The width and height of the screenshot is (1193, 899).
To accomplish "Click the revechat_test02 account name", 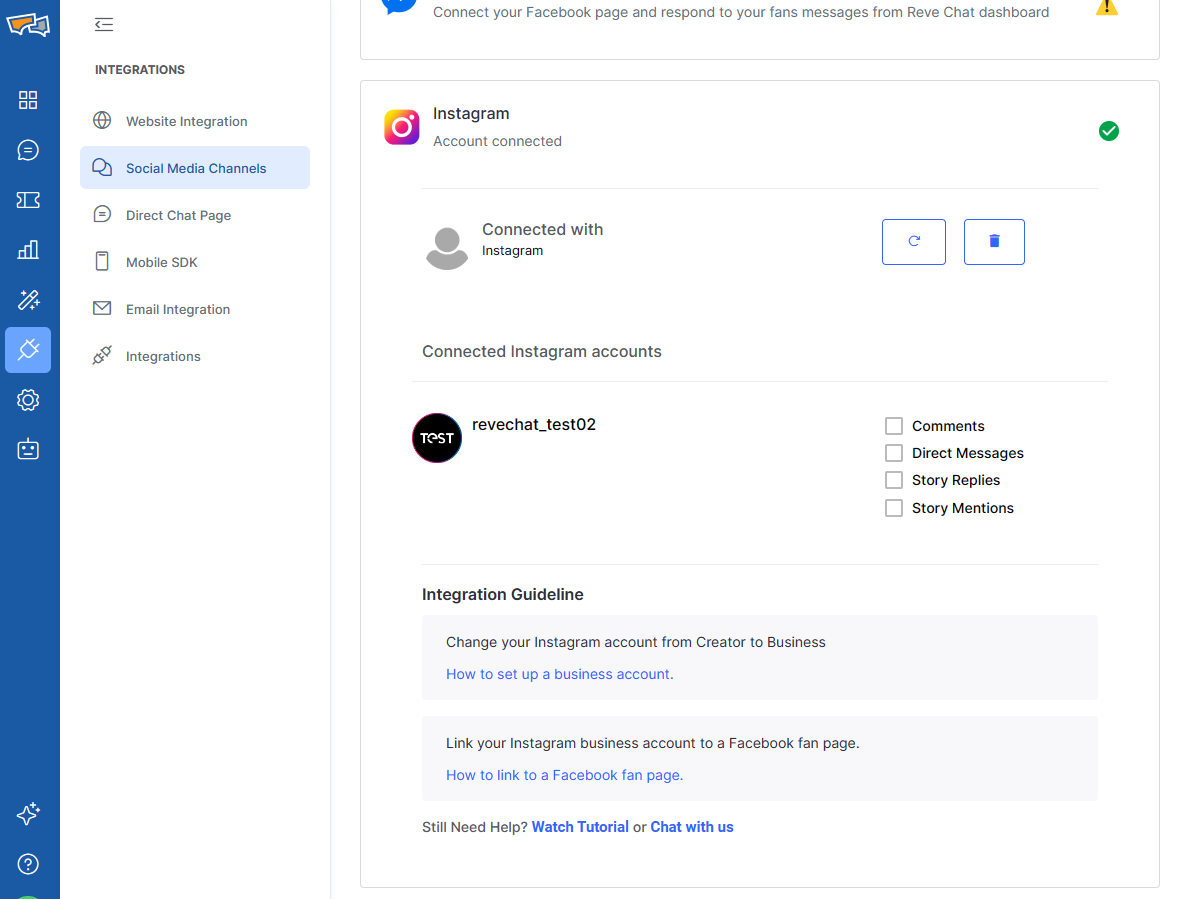I will pyautogui.click(x=534, y=424).
